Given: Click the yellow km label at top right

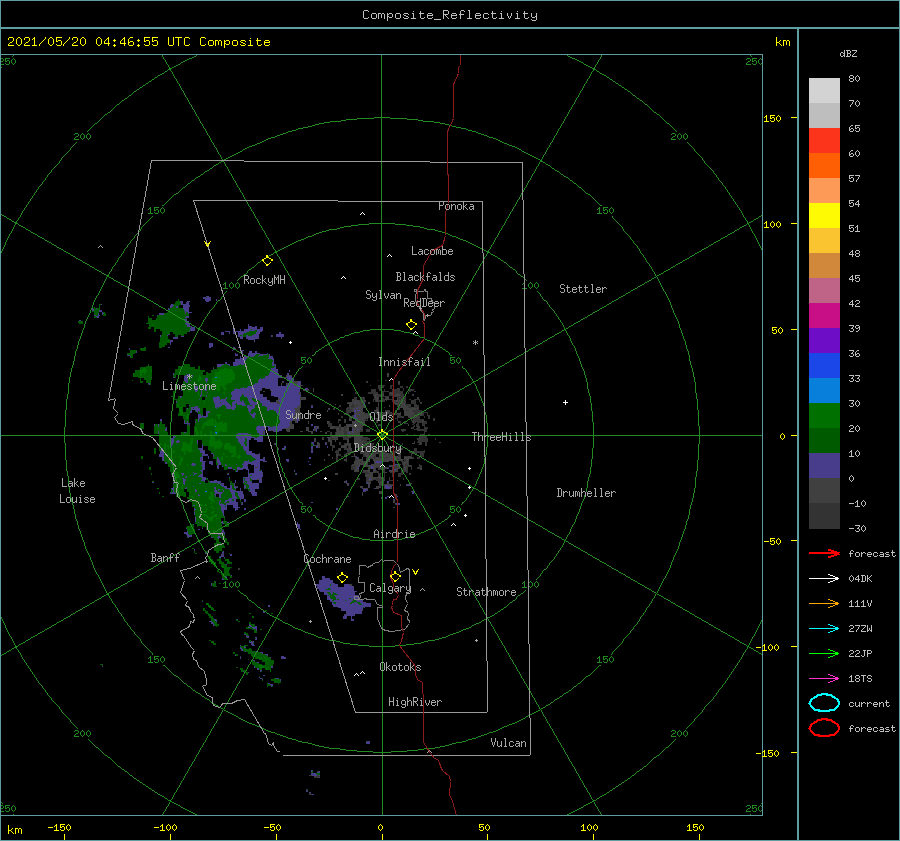Looking at the screenshot, I should point(783,42).
